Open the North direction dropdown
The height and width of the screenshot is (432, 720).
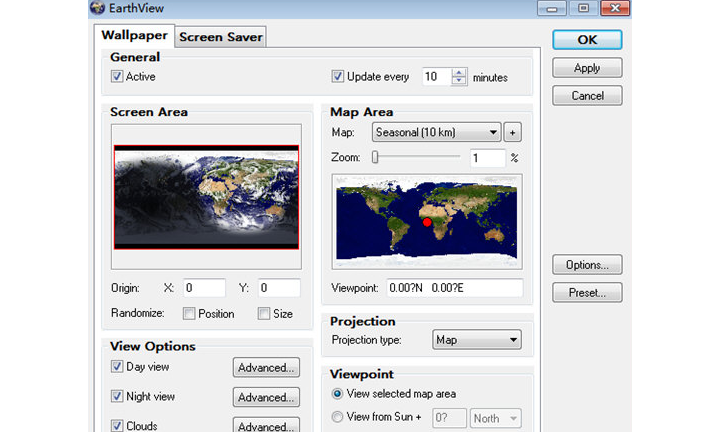coord(495,418)
